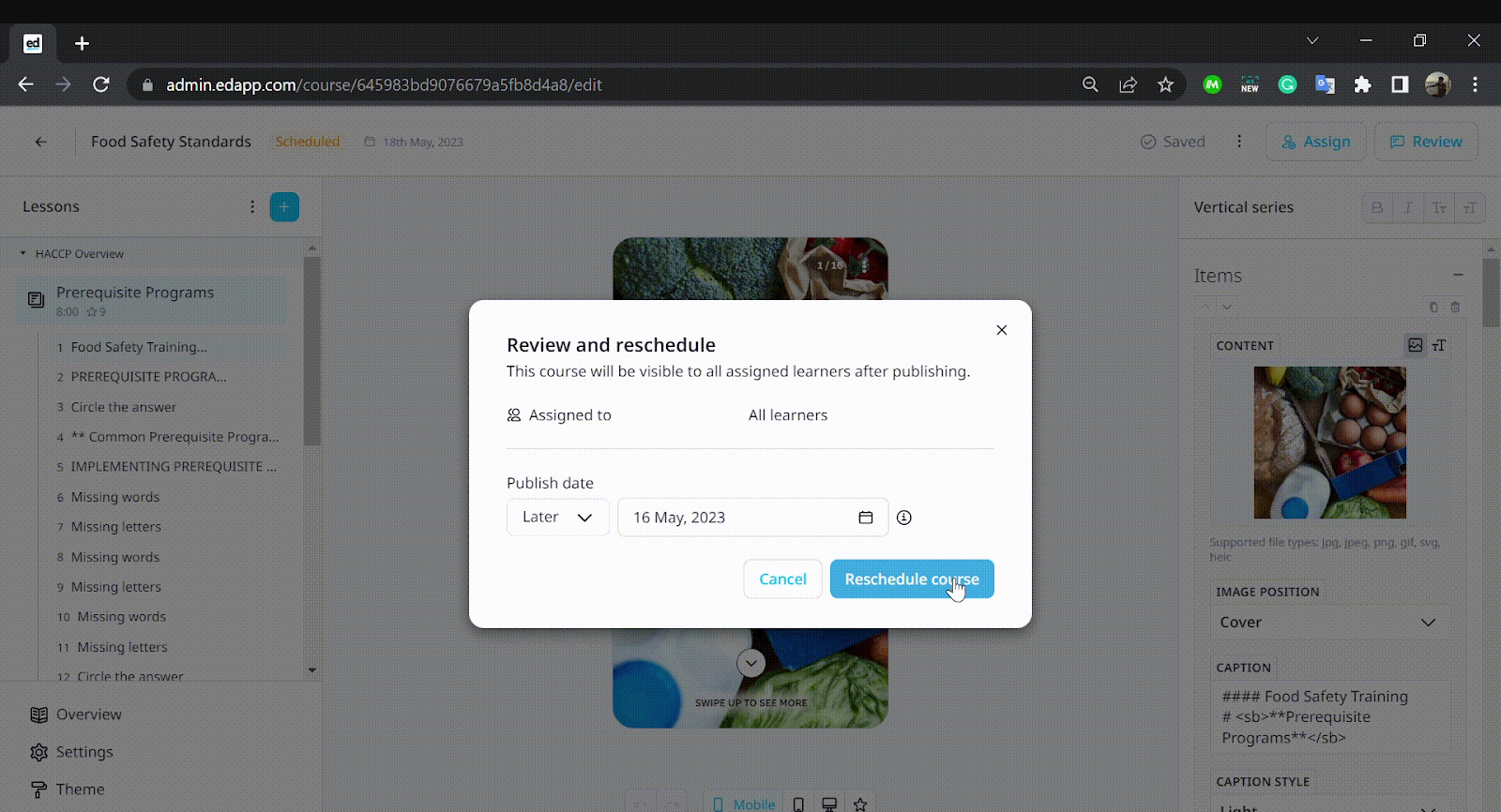Open the Later publish timing dropdown
This screenshot has width=1501, height=812.
coord(557,518)
